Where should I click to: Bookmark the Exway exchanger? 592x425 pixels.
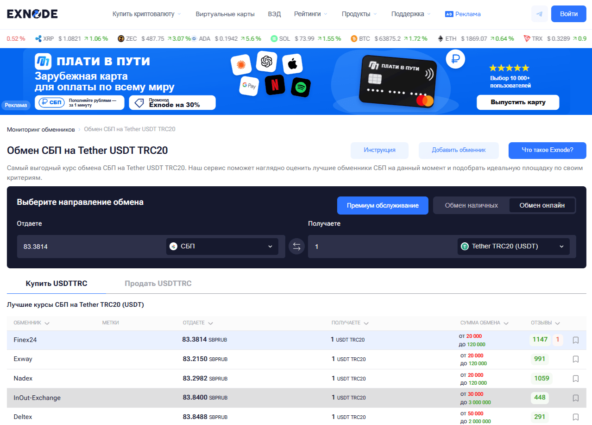click(575, 359)
